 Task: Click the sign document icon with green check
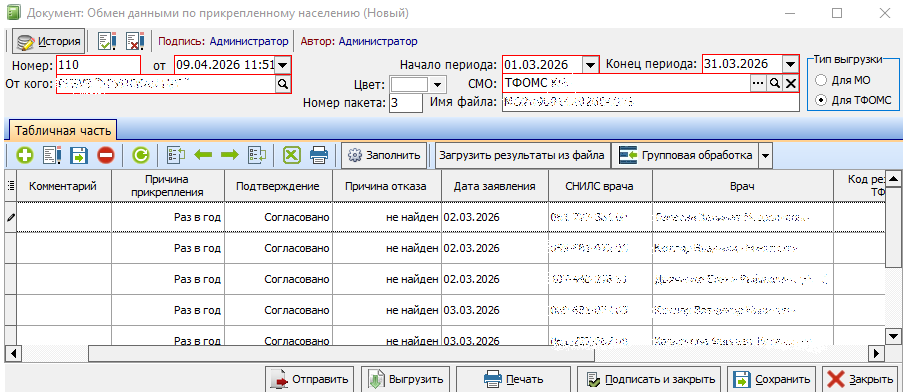(x=107, y=42)
